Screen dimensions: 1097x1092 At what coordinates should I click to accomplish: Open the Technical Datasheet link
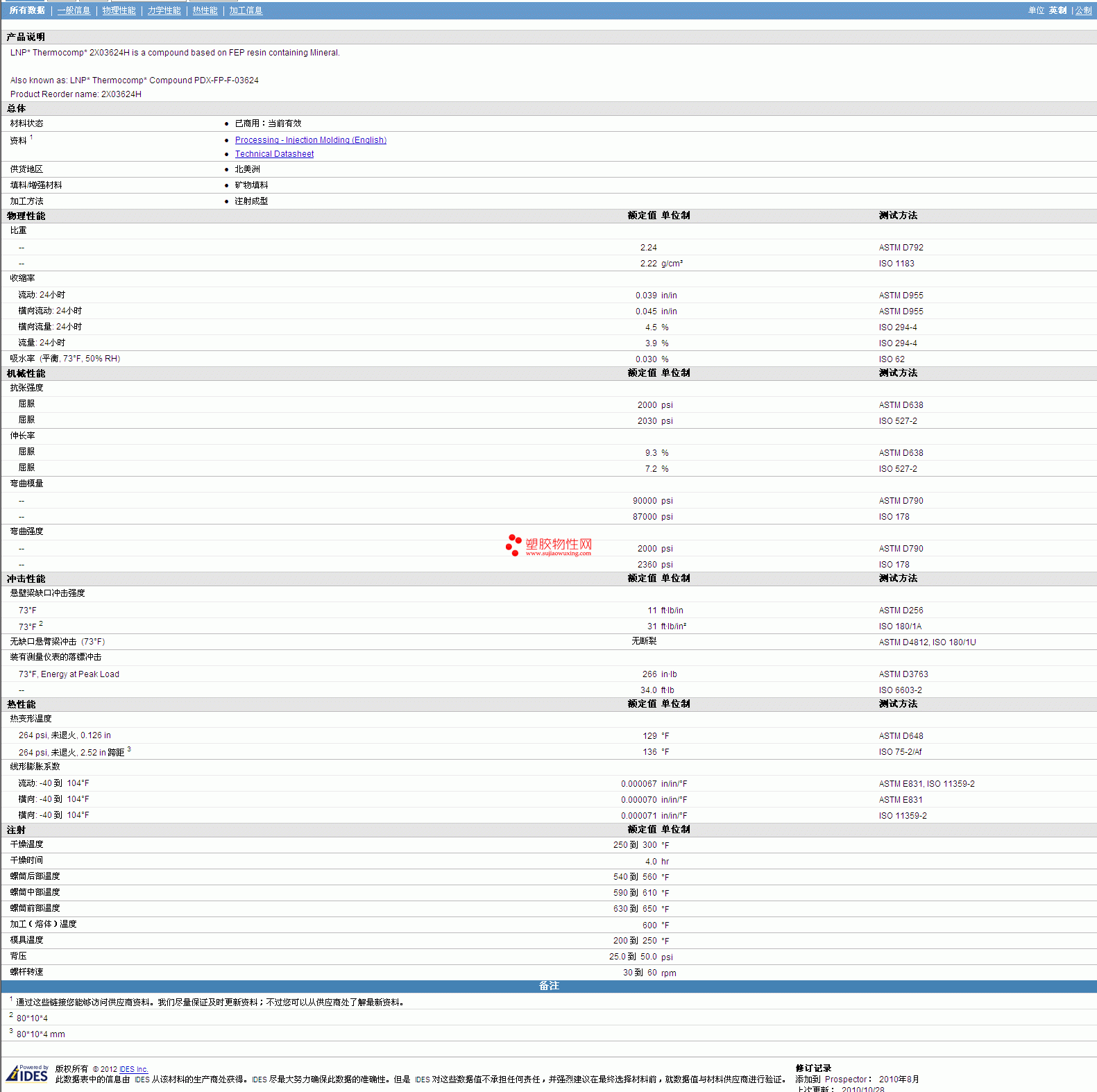click(274, 154)
